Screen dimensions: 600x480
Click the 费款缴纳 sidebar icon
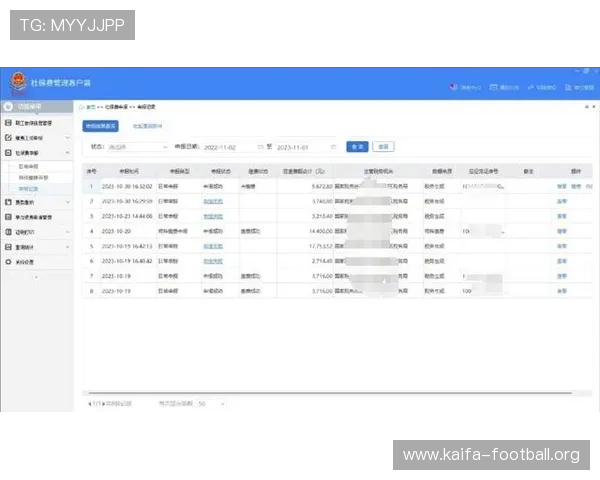tap(8, 202)
